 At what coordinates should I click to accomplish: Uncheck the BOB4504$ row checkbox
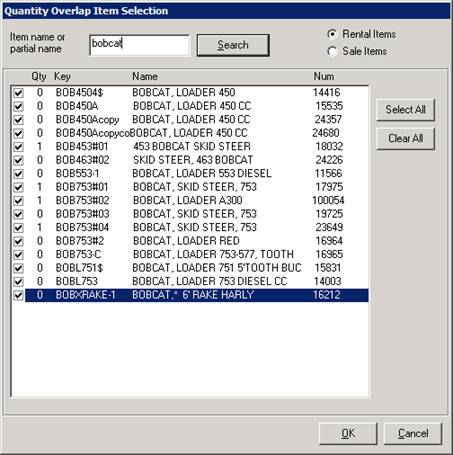[x=18, y=93]
